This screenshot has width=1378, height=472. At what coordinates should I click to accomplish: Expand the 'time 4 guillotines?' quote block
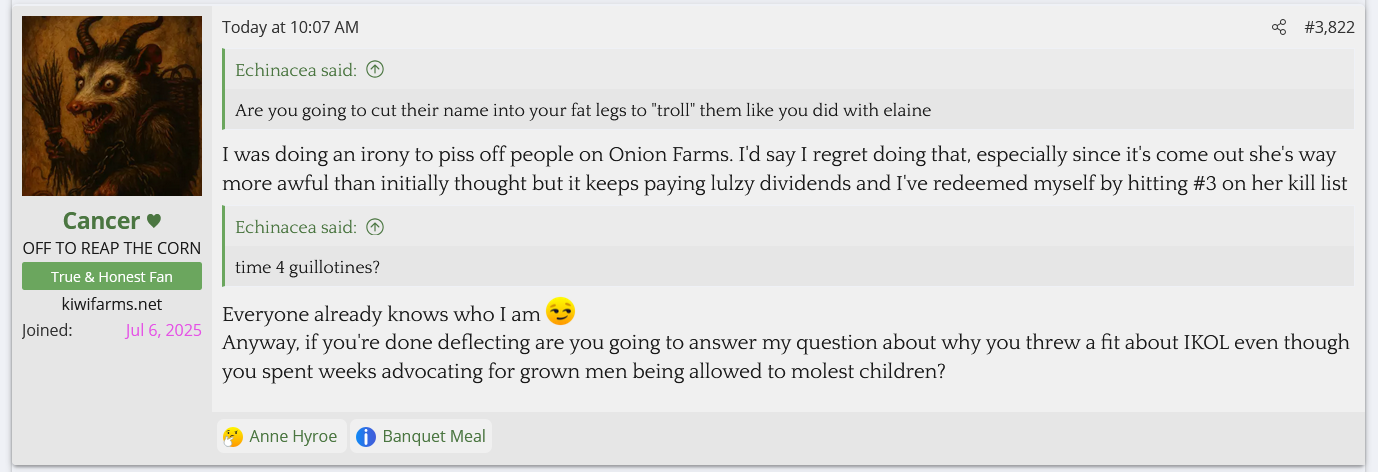[x=308, y=267]
